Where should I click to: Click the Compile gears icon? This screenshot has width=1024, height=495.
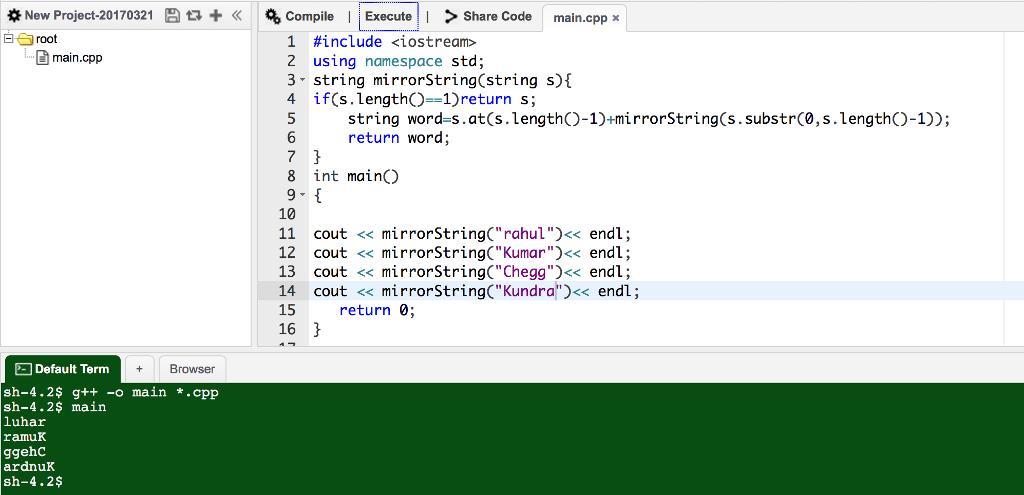pos(273,16)
